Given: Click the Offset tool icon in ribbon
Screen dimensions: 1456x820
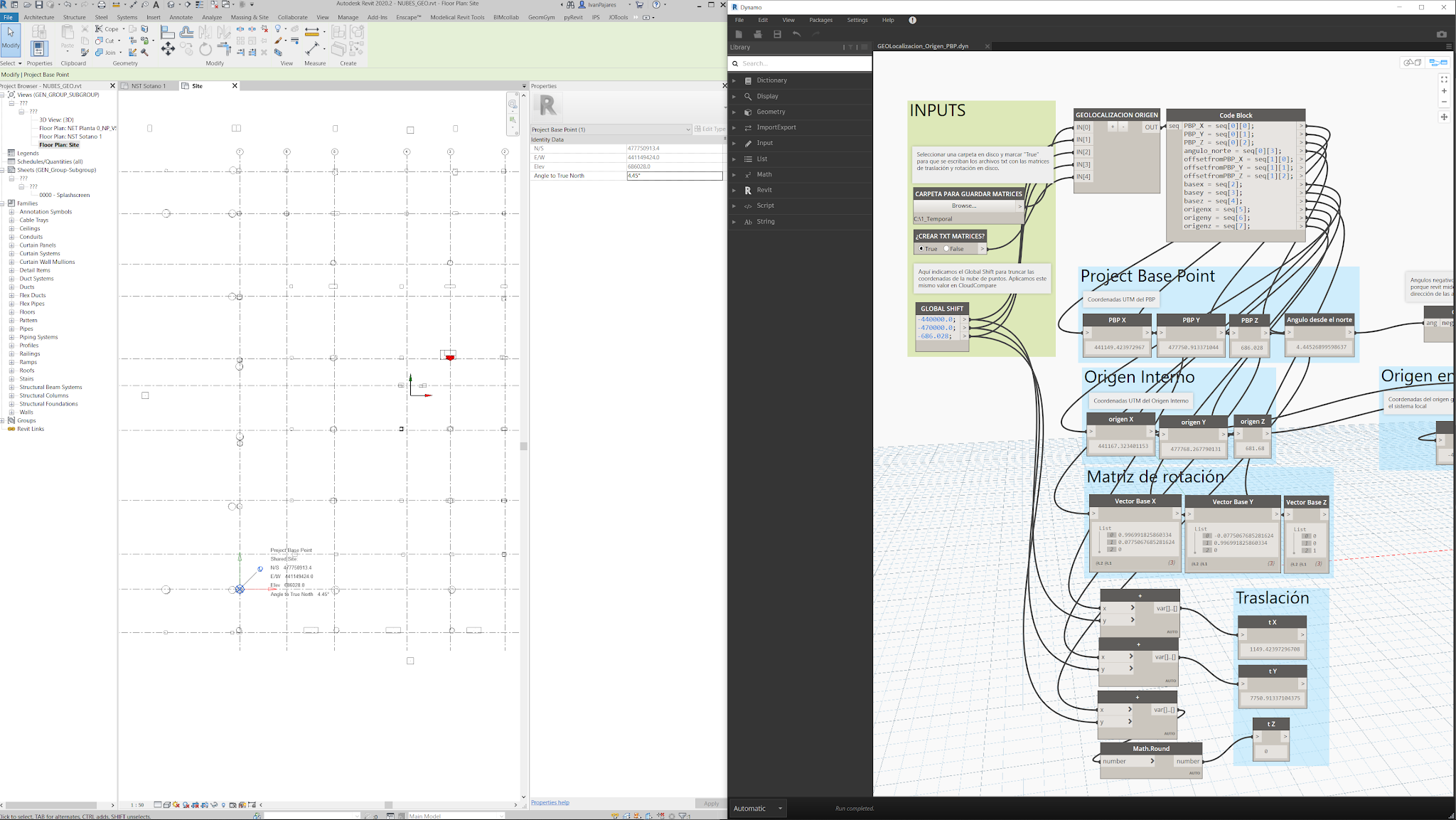Looking at the screenshot, I should coord(186,32).
